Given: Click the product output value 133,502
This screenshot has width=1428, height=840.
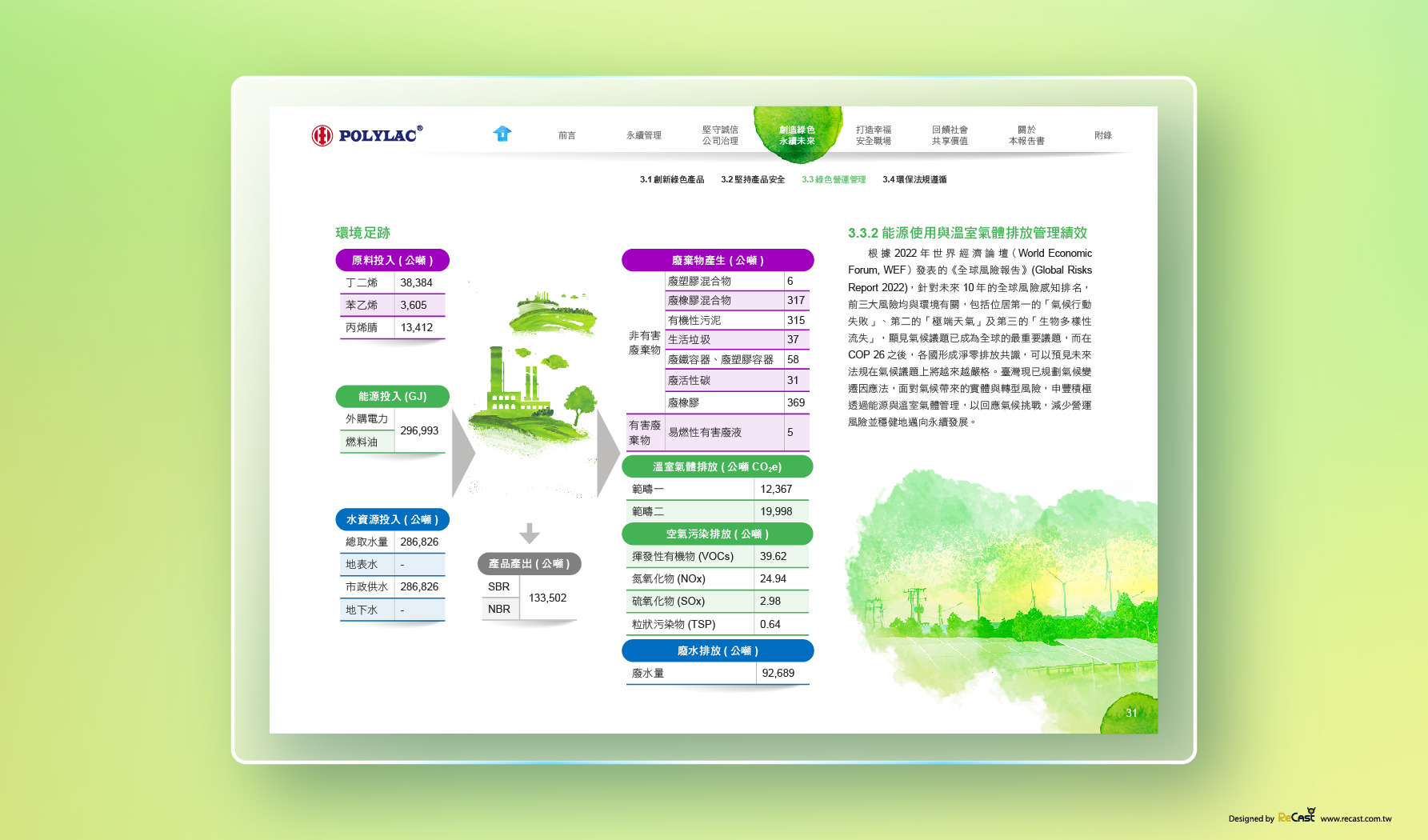Looking at the screenshot, I should pos(547,598).
